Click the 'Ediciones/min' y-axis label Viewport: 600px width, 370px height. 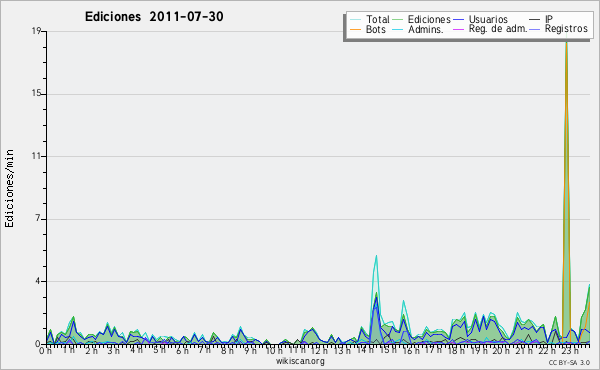9,188
